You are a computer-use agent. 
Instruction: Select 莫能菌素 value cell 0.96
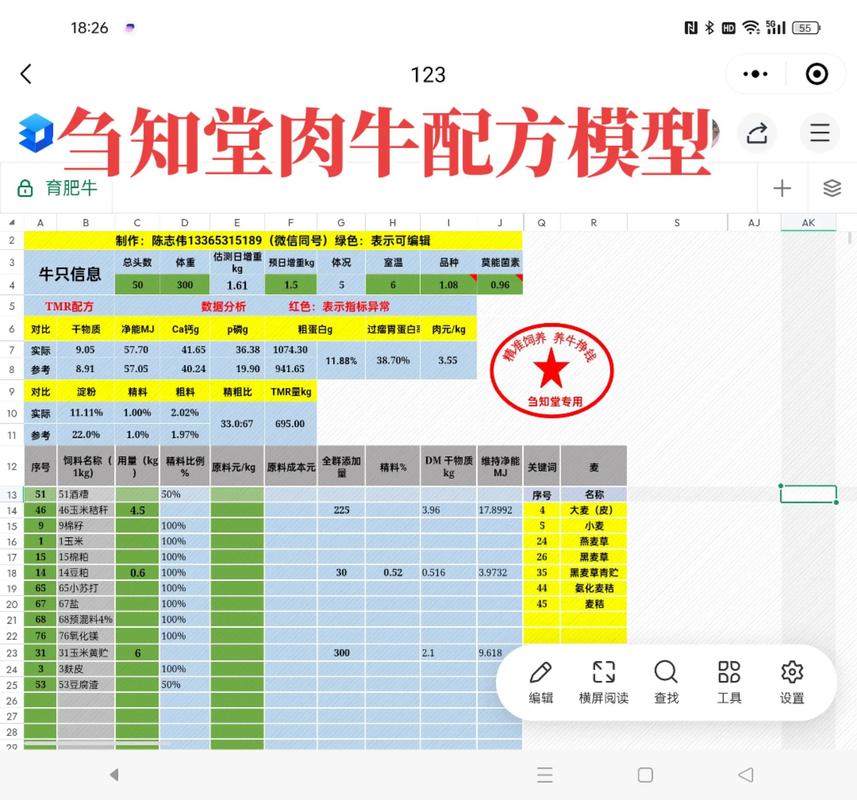[500, 285]
